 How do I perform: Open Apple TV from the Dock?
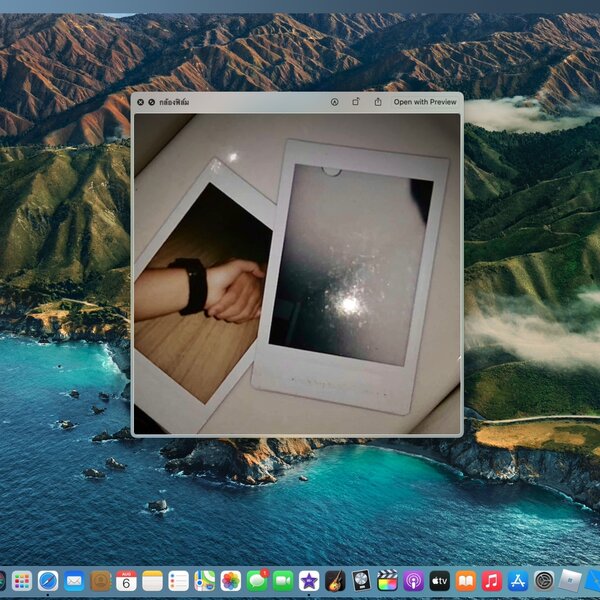tap(440, 581)
